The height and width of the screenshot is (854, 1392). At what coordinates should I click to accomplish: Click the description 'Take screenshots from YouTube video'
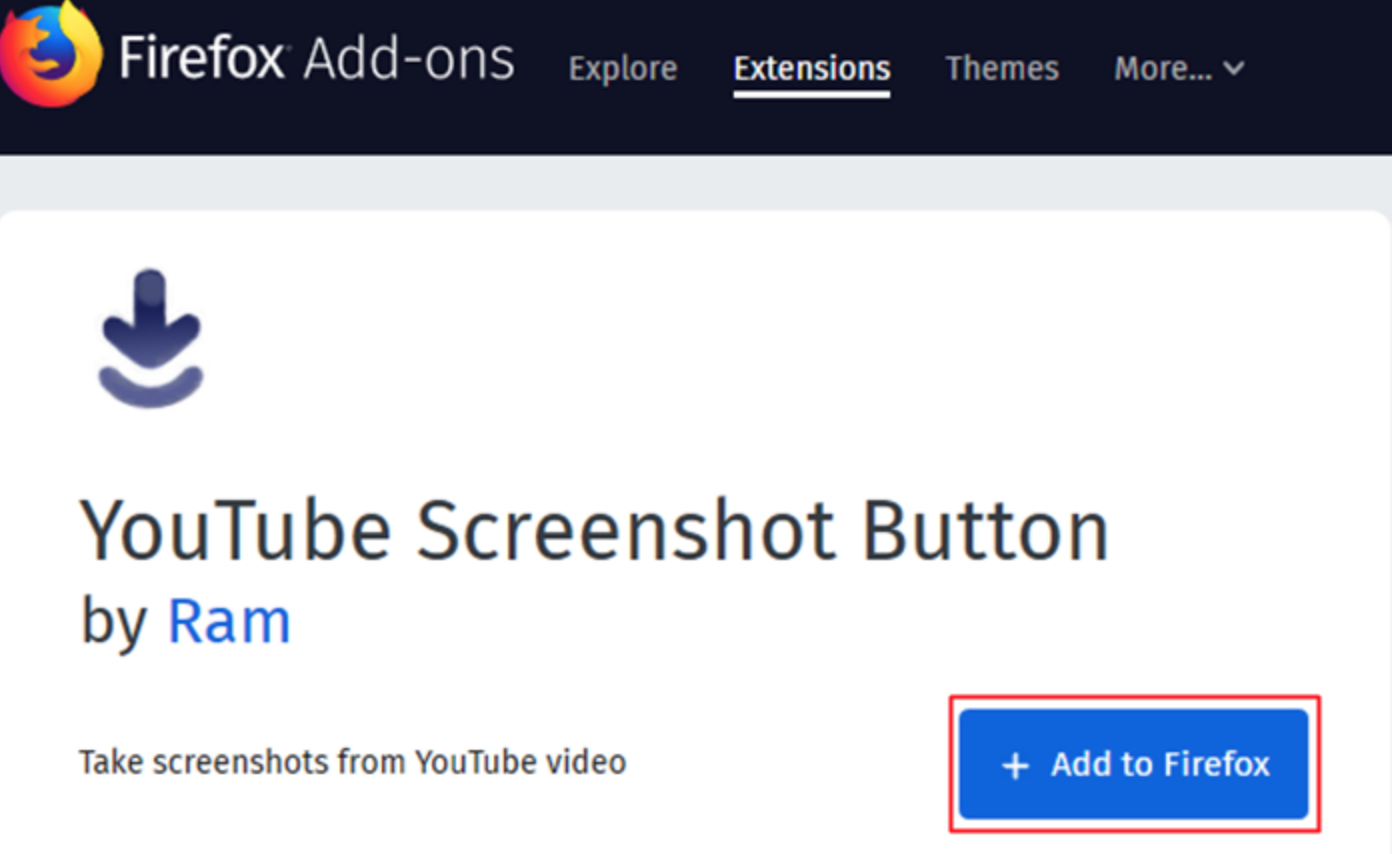tap(353, 762)
